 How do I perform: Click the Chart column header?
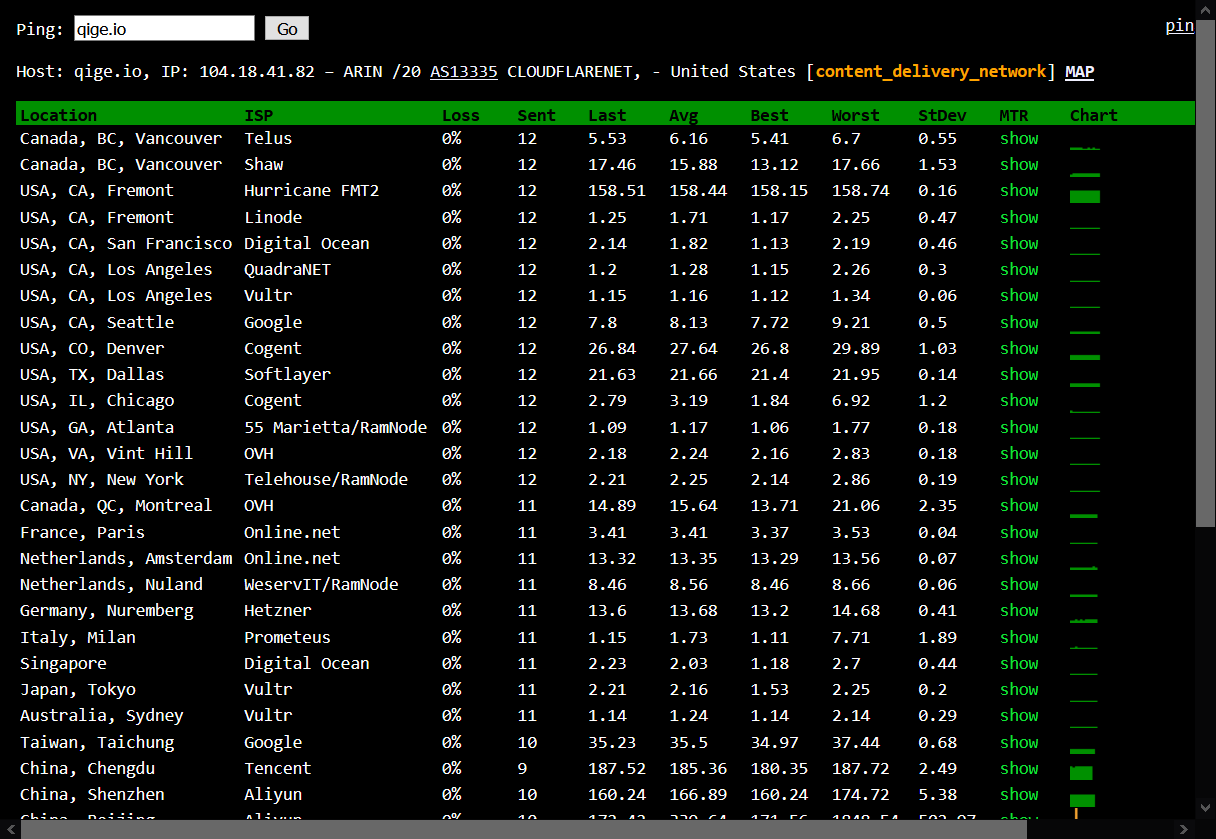tap(1094, 115)
